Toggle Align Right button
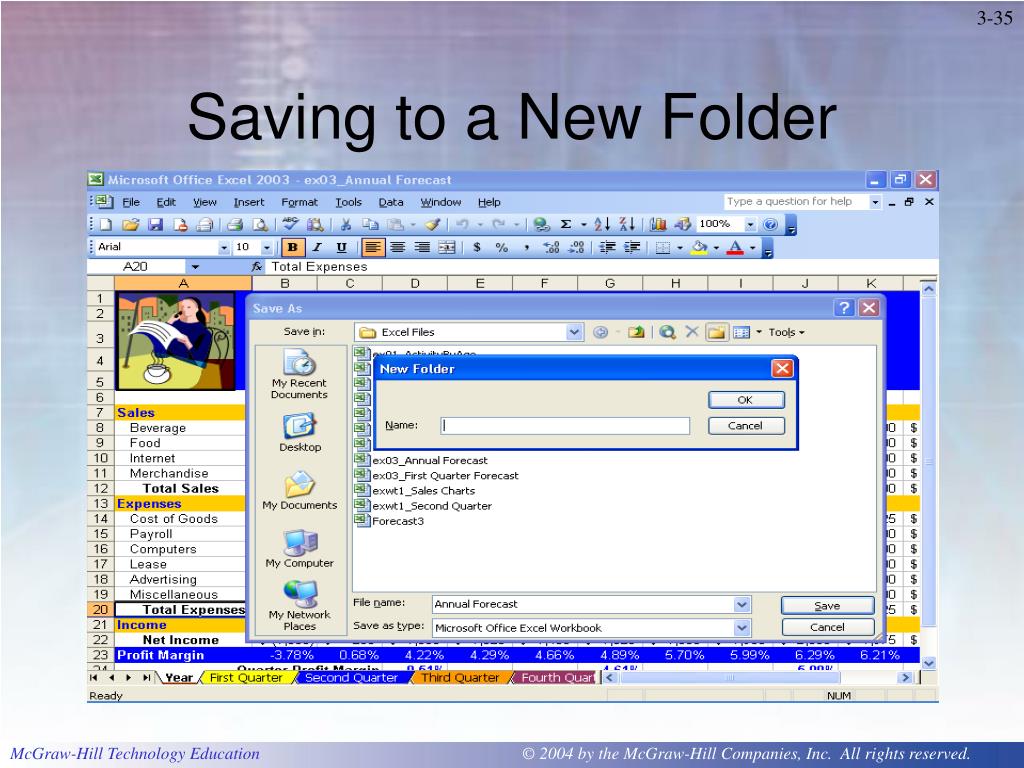This screenshot has height=768, width=1024. coord(423,248)
